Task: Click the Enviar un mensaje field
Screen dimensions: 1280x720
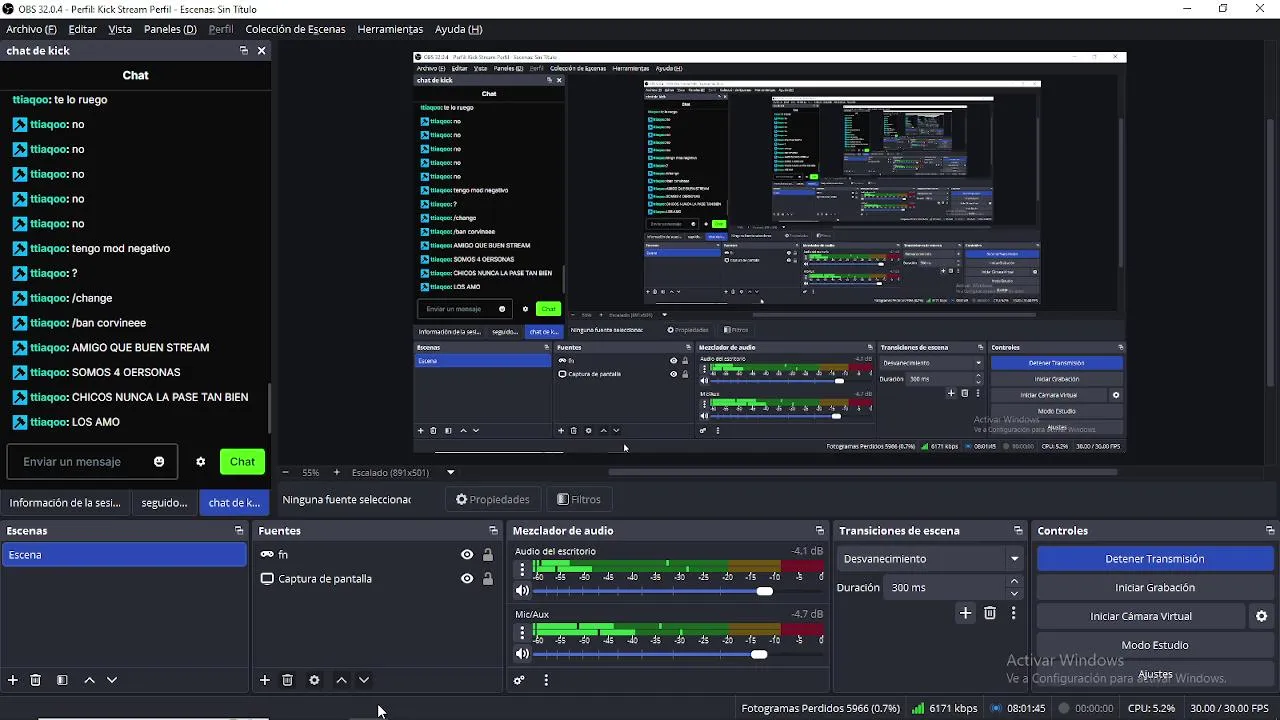Action: [92, 461]
